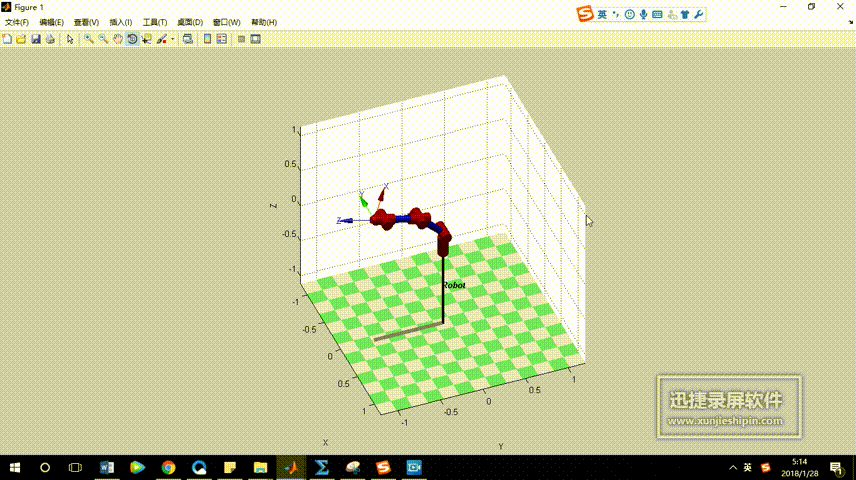Viewport: 856px width, 480px height.
Task: Click the Sogou input method logo
Action: point(585,14)
